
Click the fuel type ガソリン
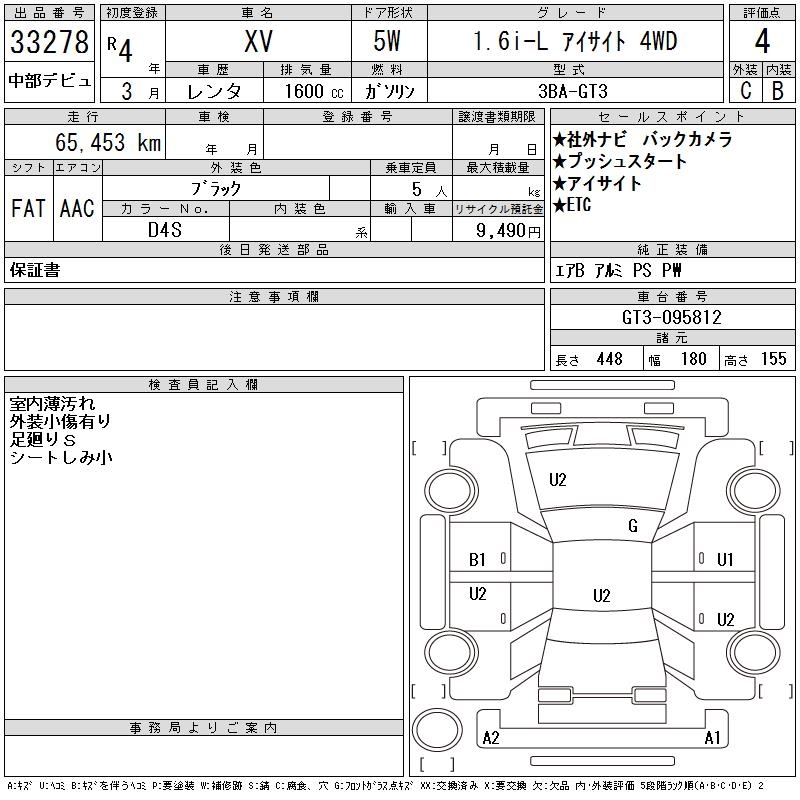coord(389,91)
